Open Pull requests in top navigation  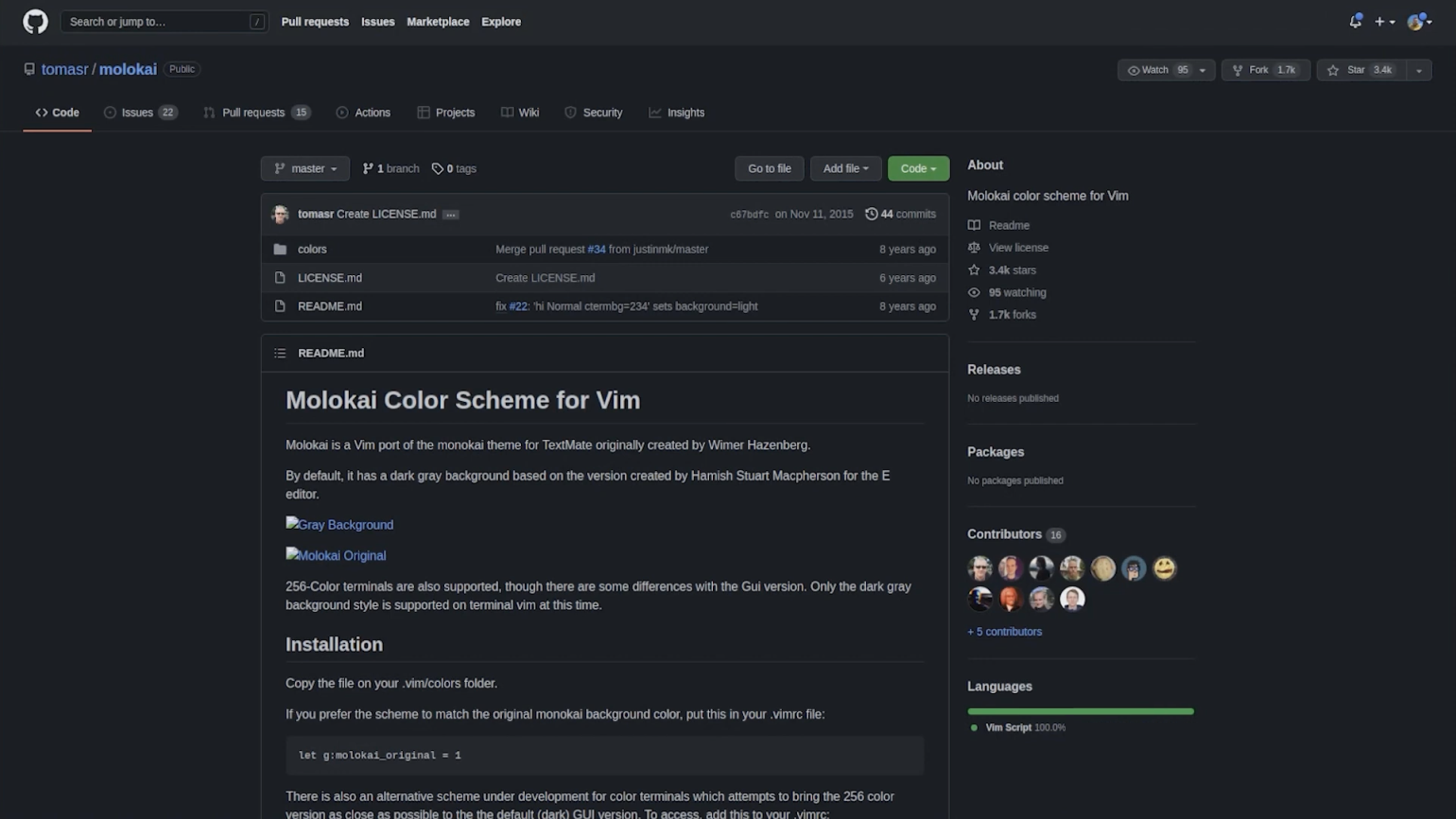315,22
